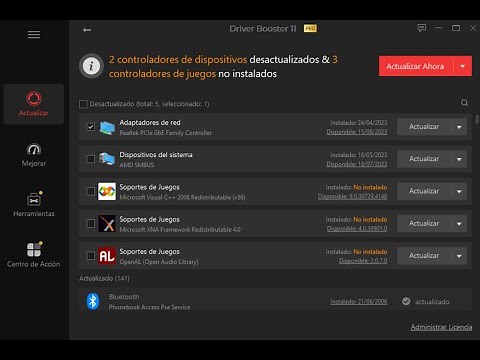The image size is (480, 360).
Task: Click the Visual C++ 2008 icon
Action: point(107,191)
